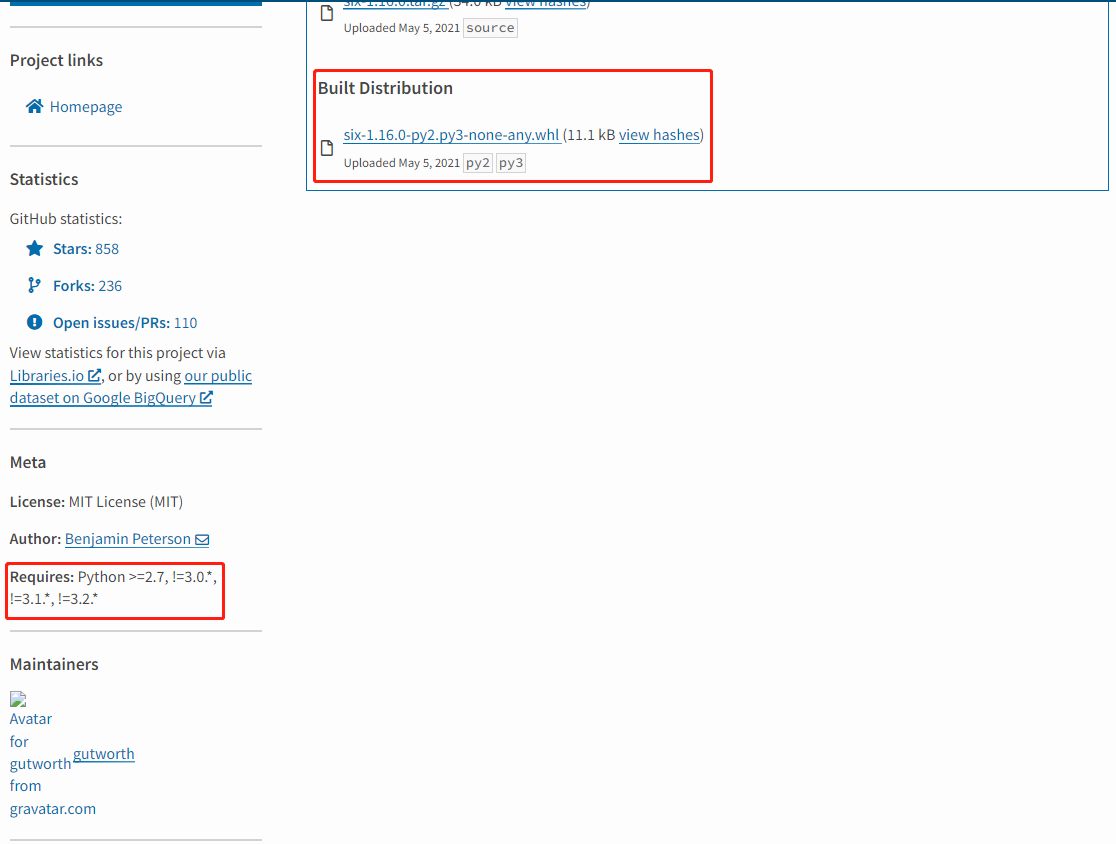Click the file icon beside the source tarball
Viewport: 1116px width, 844px height.
pyautogui.click(x=327, y=13)
